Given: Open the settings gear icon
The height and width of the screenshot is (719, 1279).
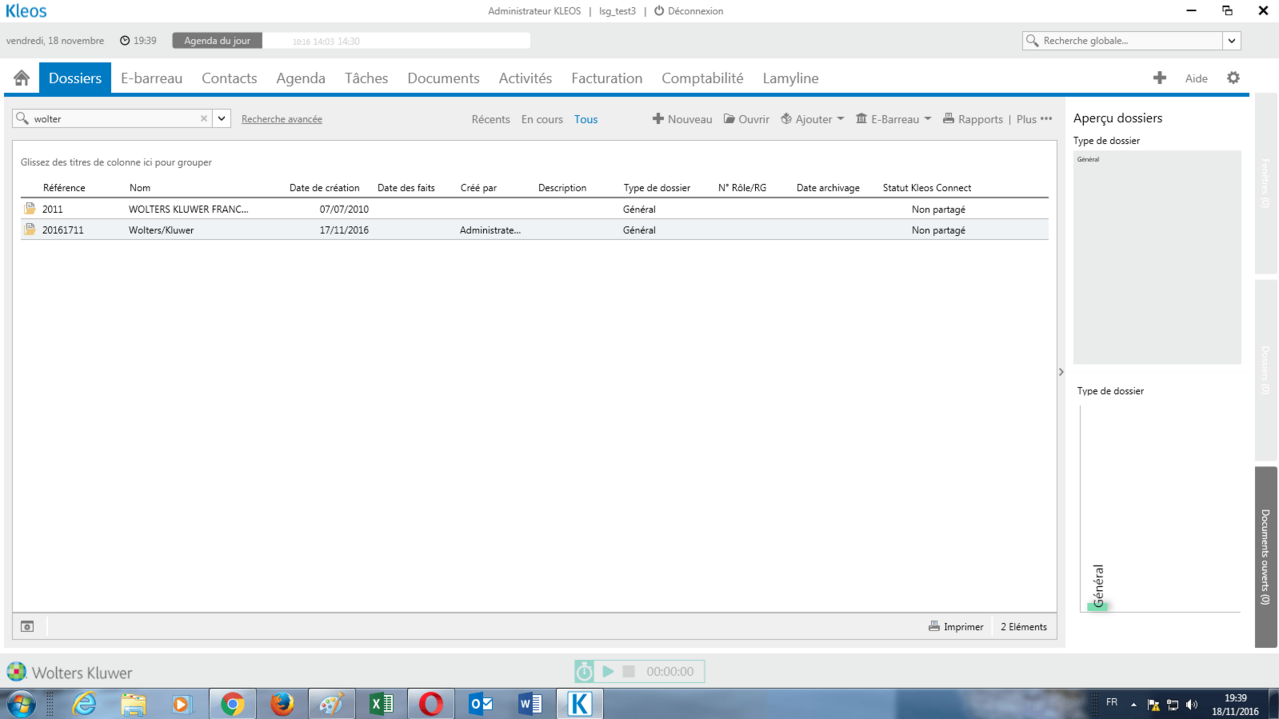Looking at the screenshot, I should (x=1233, y=78).
